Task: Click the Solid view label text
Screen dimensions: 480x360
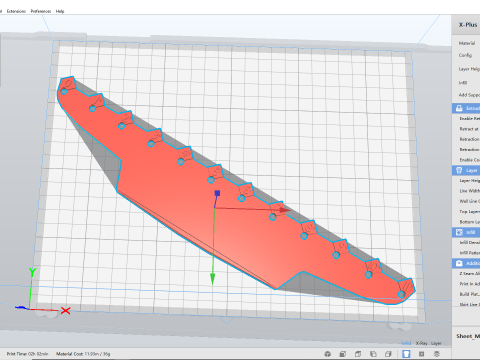Action: tap(406, 343)
